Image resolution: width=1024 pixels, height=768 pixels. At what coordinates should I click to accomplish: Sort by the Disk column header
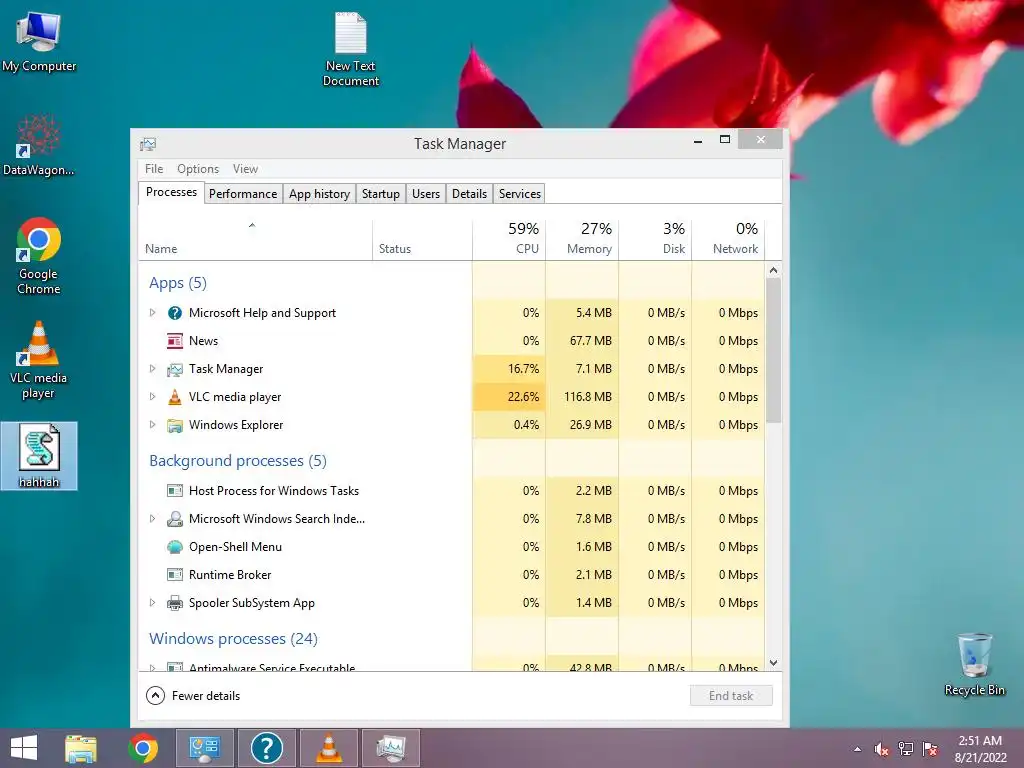pos(655,240)
